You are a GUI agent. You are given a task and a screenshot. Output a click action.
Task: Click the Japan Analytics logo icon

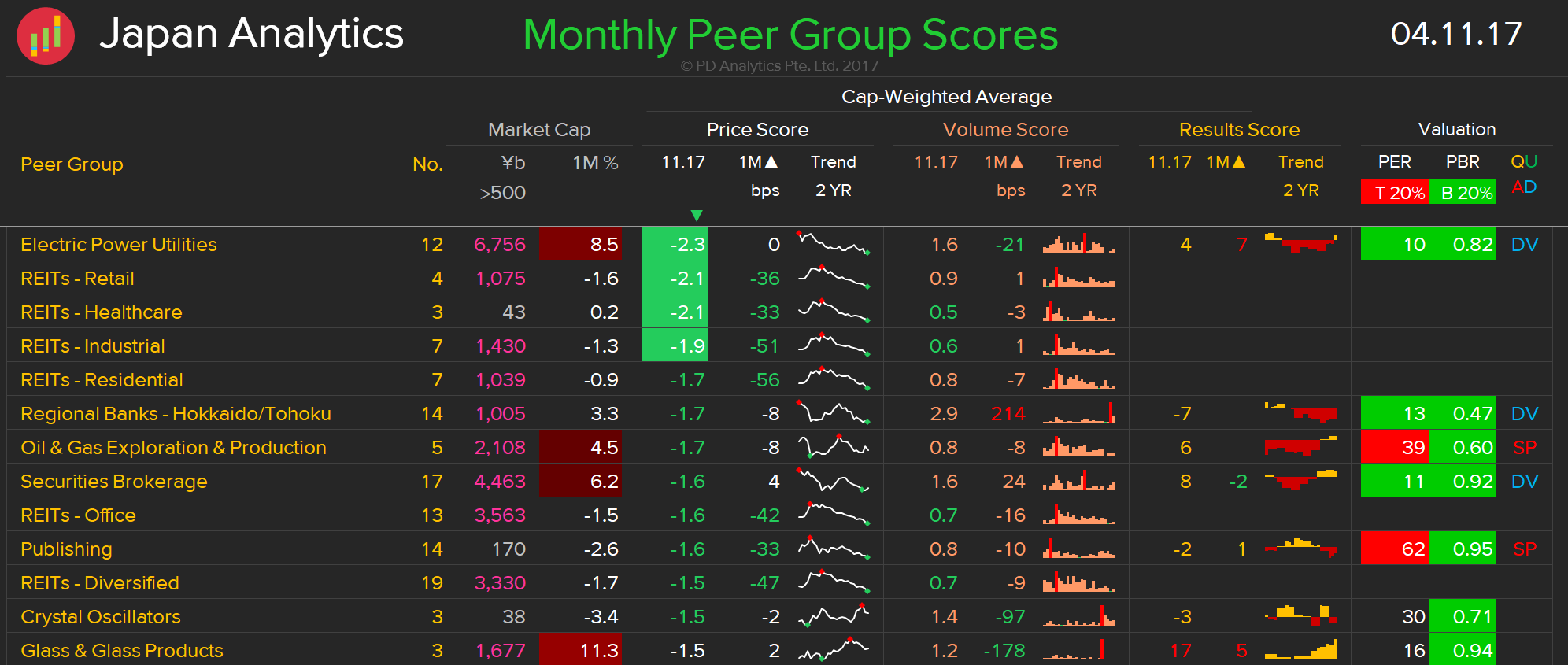point(46,36)
